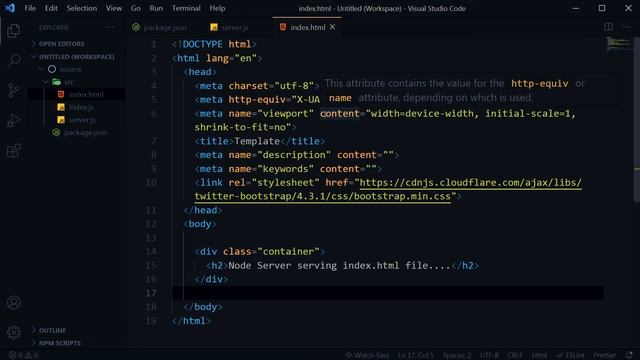Open the Source Control view icon
This screenshot has height=360, width=640.
coord(13,90)
